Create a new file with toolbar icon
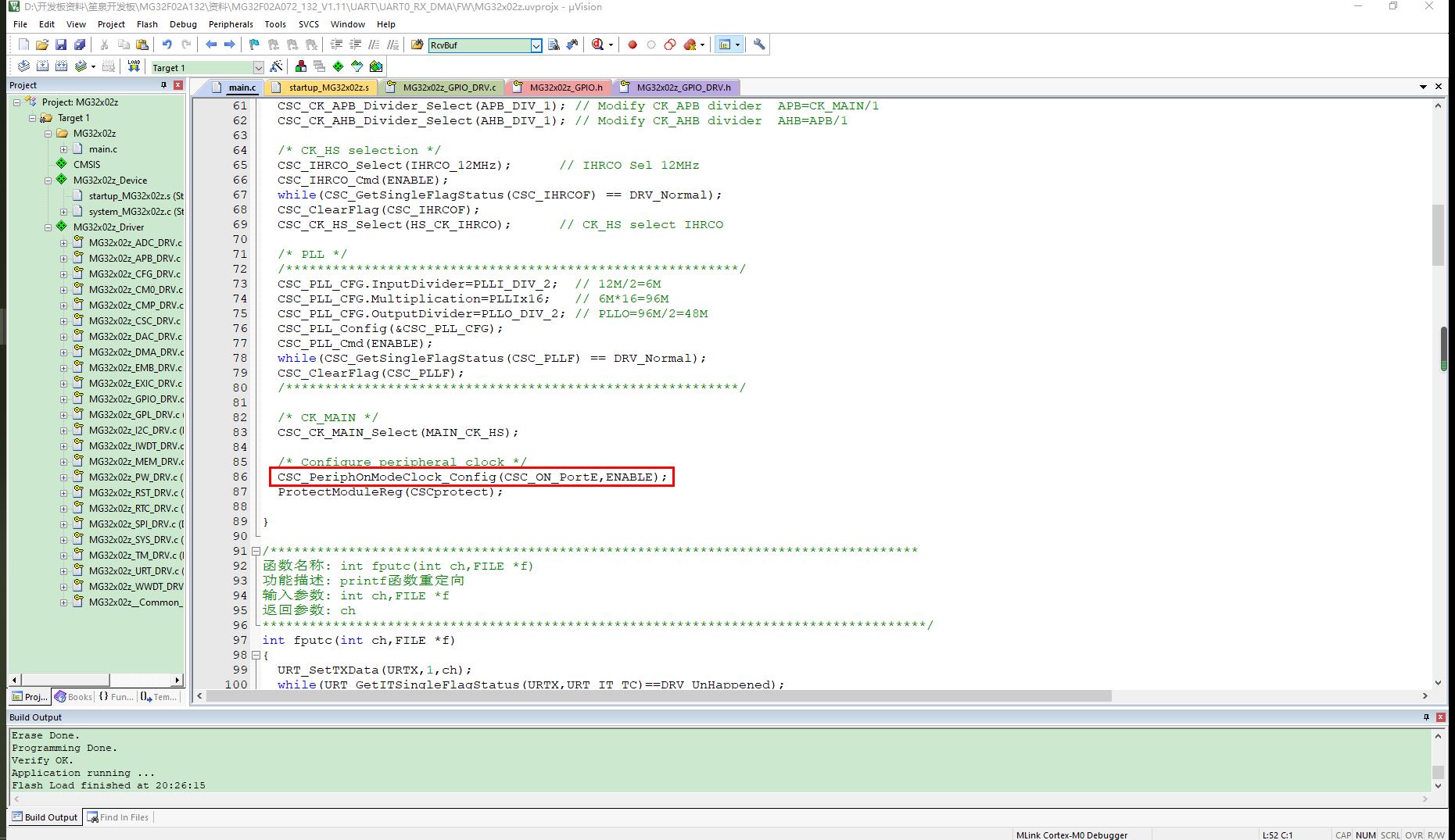The image size is (1455, 840). point(23,45)
